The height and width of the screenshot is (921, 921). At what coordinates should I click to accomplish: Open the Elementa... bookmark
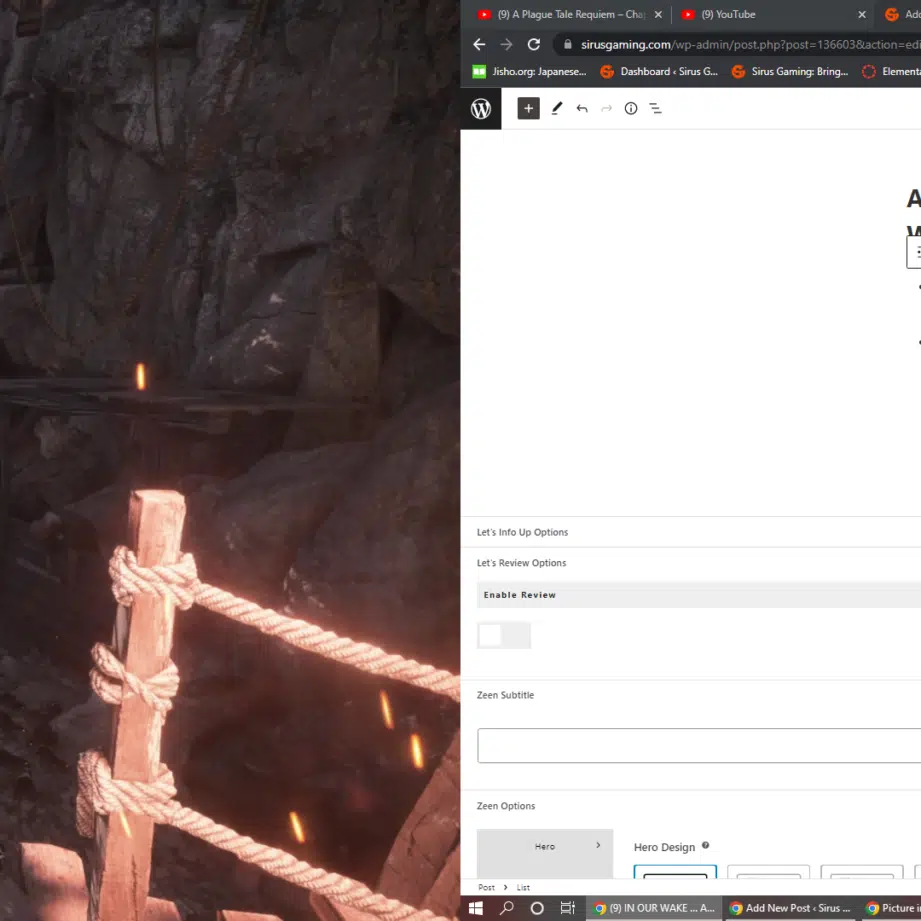click(x=890, y=72)
